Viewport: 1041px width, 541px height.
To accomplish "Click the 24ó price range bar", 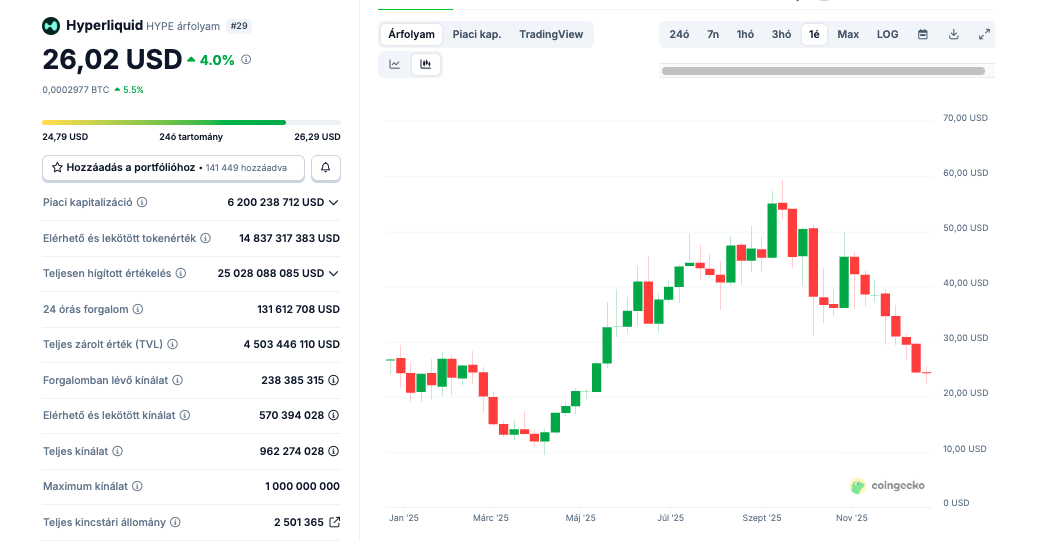I will (x=191, y=123).
